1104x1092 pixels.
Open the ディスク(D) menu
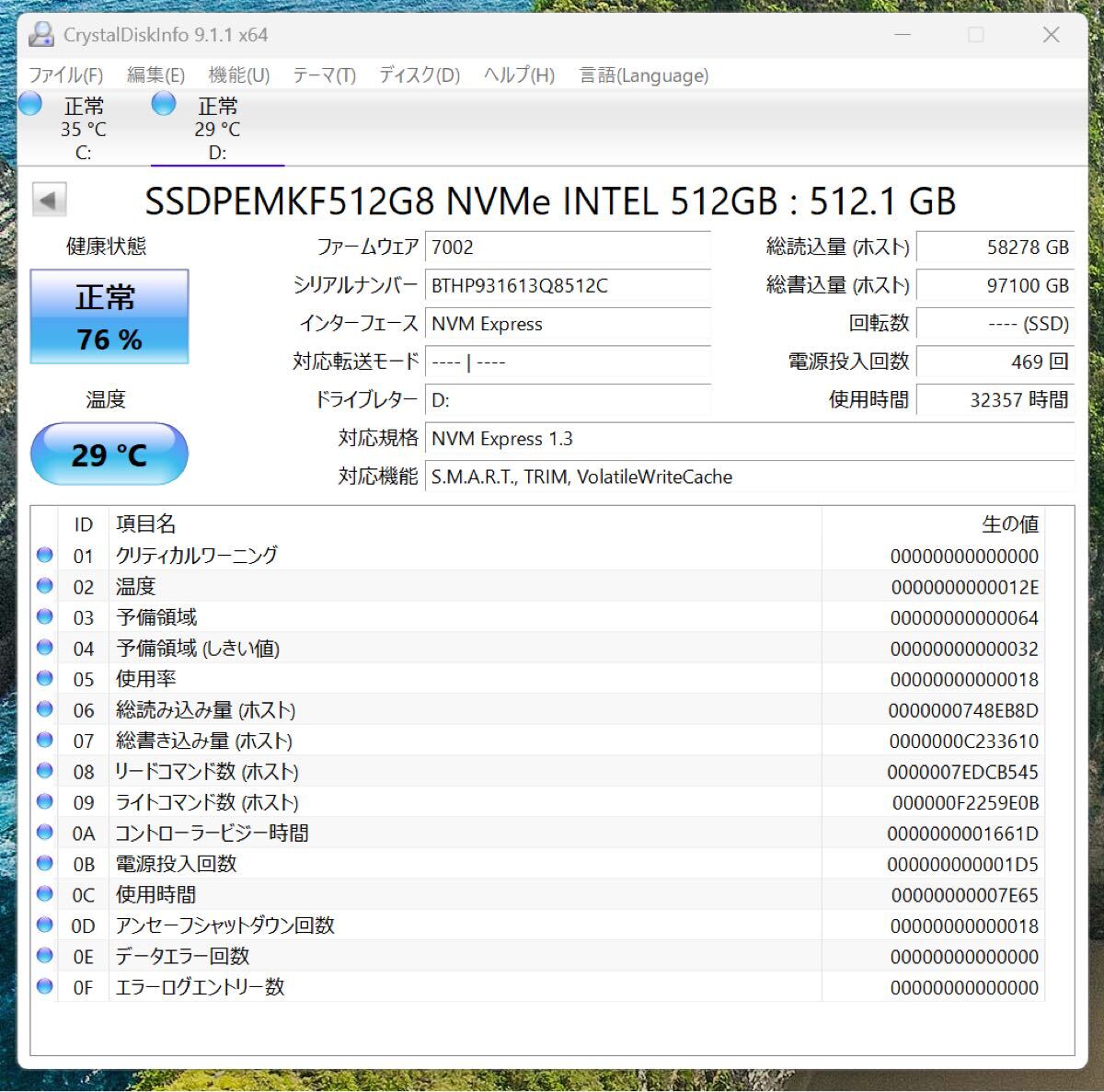point(420,75)
